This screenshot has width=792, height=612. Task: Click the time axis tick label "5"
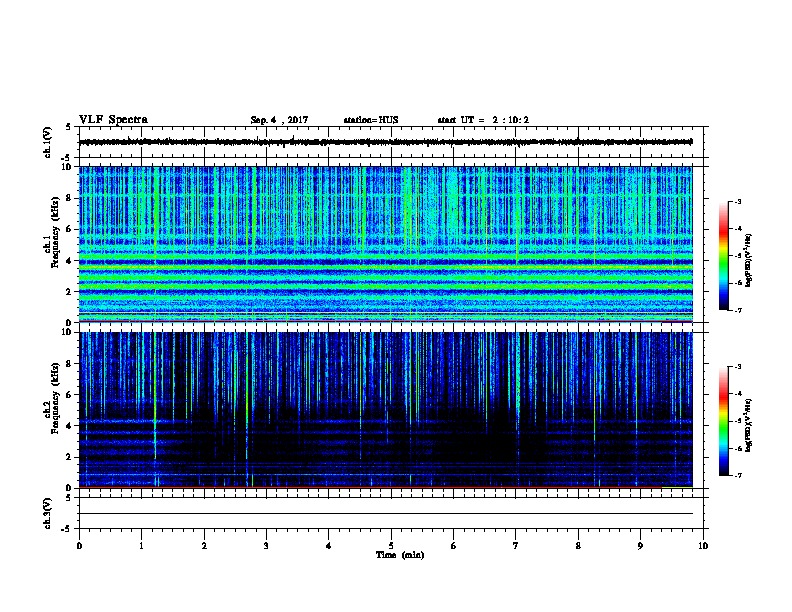point(391,545)
